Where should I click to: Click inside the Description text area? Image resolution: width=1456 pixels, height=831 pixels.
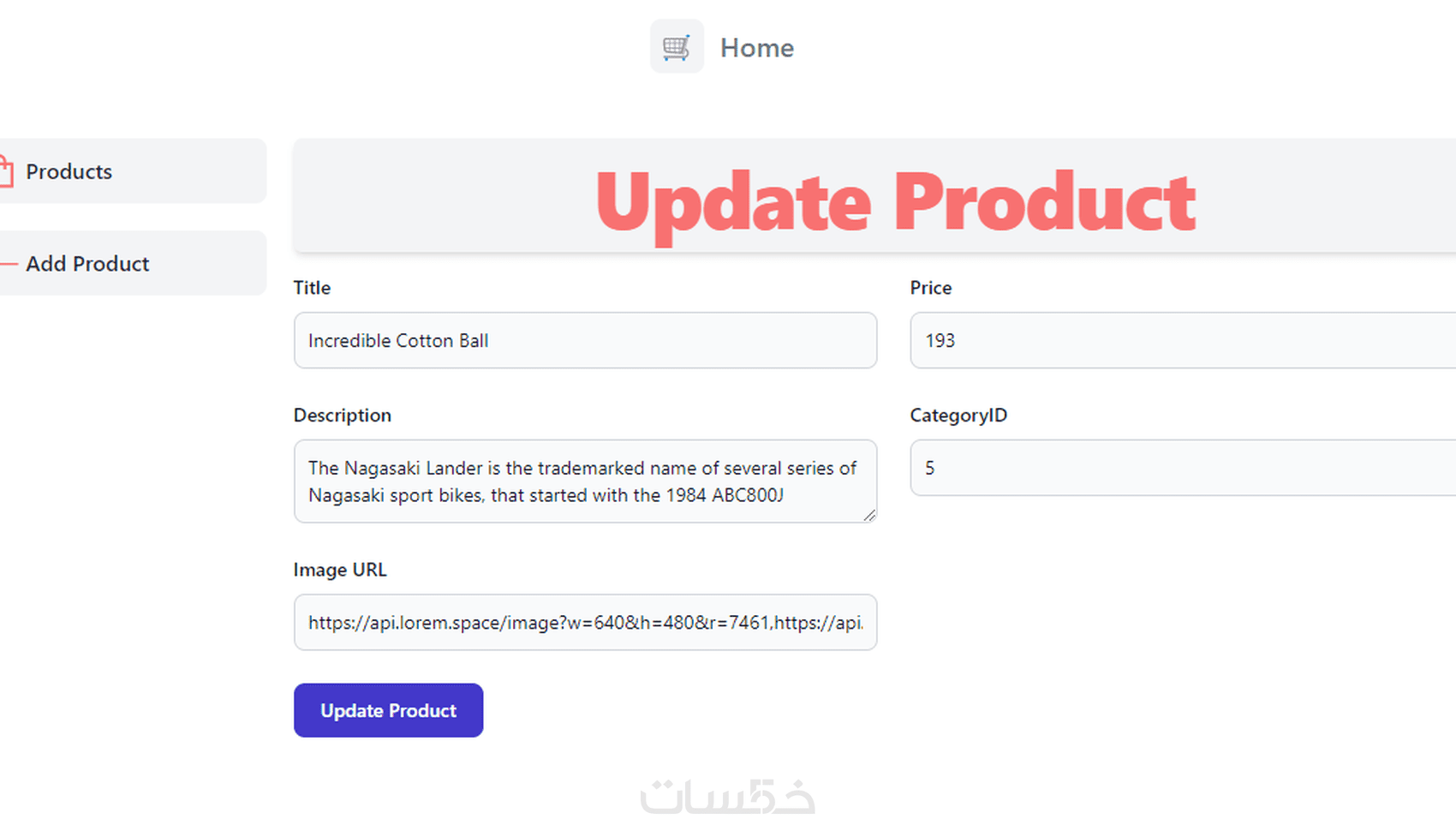click(x=585, y=481)
